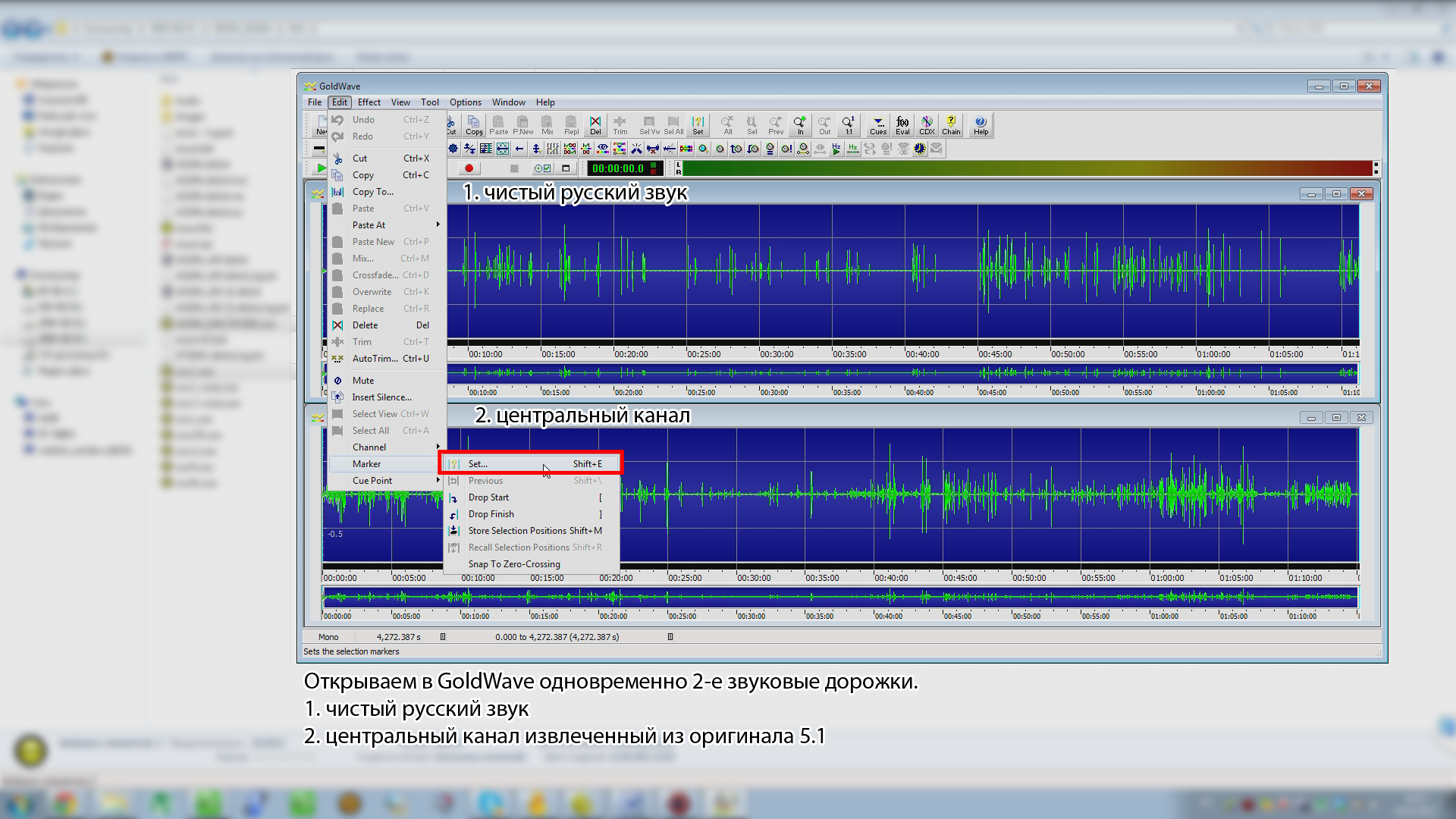Choose Mute in the Edit menu
The image size is (1456, 819).
[387, 381]
